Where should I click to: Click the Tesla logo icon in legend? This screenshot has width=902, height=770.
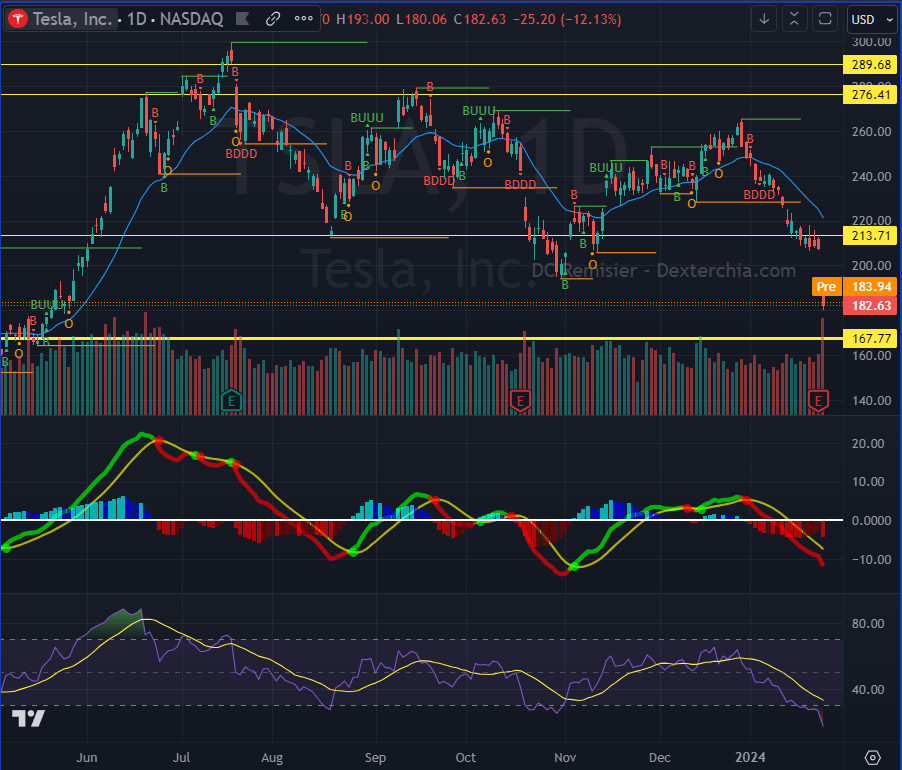click(18, 19)
